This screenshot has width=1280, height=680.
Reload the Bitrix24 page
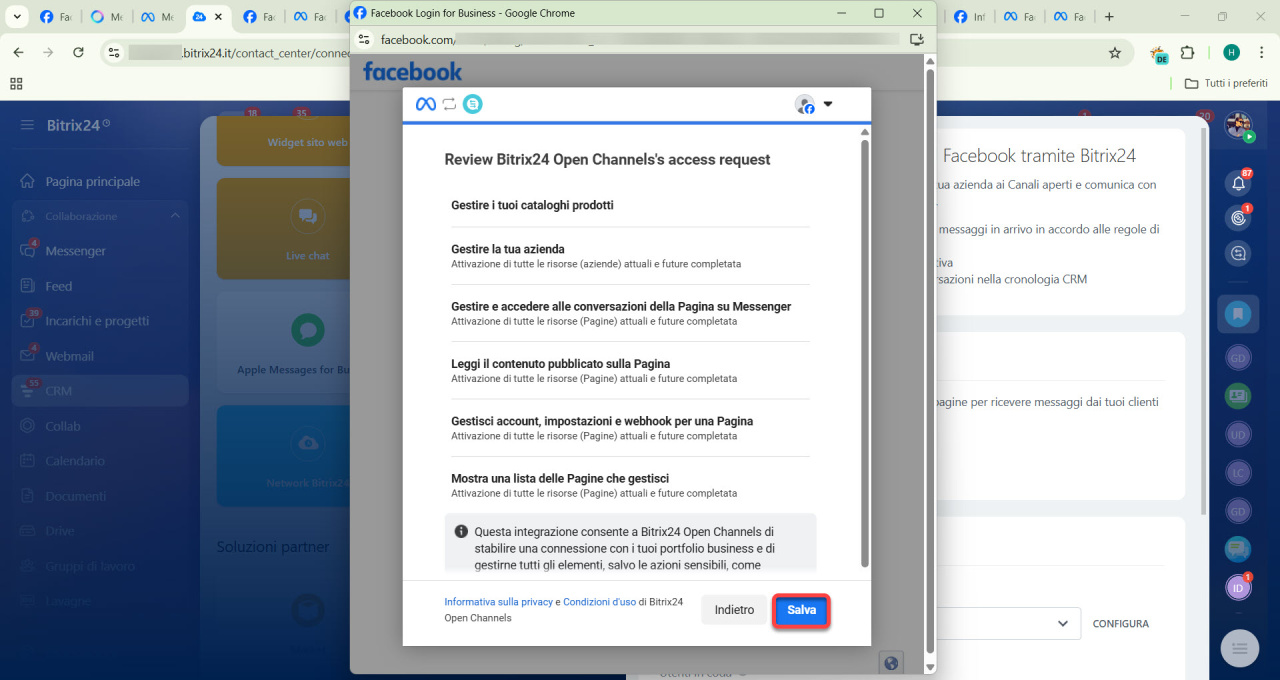pyautogui.click(x=78, y=53)
